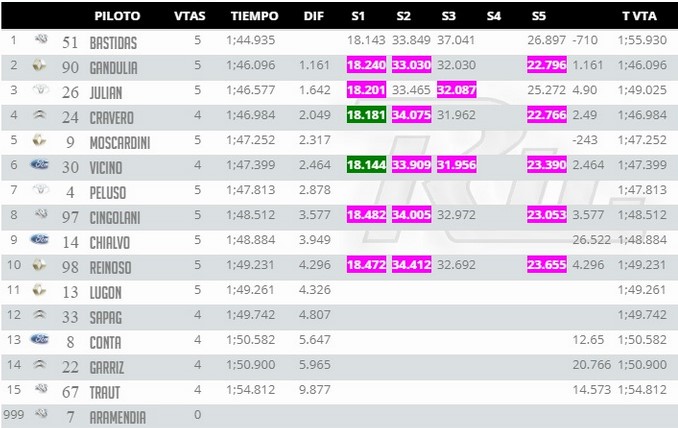Click the Ford logo beside CHIALVO
678x428 pixels.
39,240
